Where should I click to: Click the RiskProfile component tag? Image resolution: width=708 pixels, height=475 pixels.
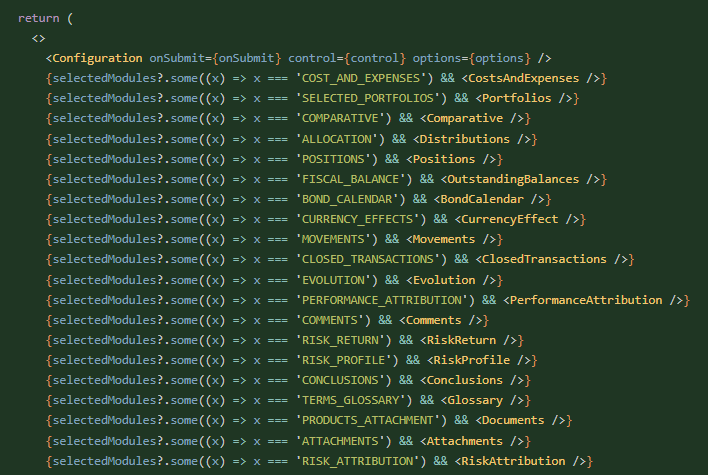click(471, 360)
